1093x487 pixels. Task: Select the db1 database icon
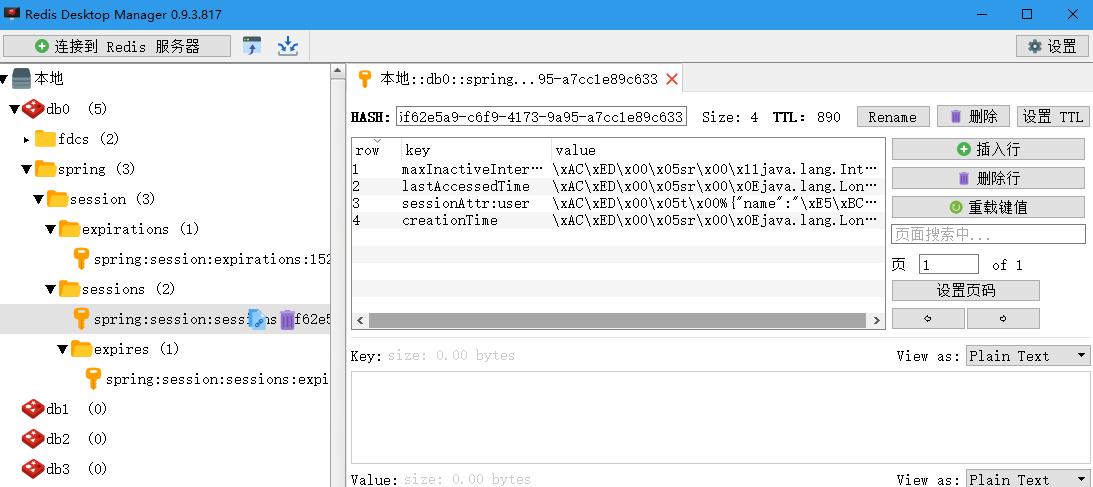[x=32, y=409]
